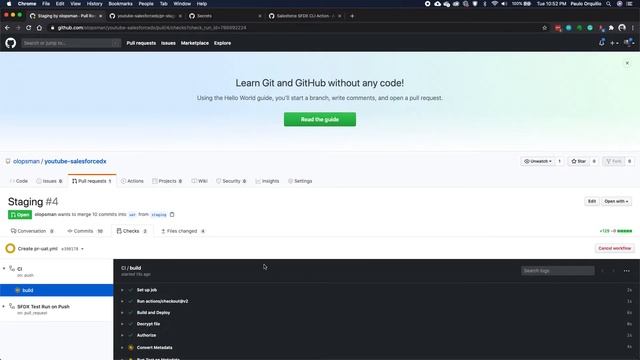Open the Commits tab
The height and width of the screenshot is (360, 640).
pyautogui.click(x=85, y=231)
